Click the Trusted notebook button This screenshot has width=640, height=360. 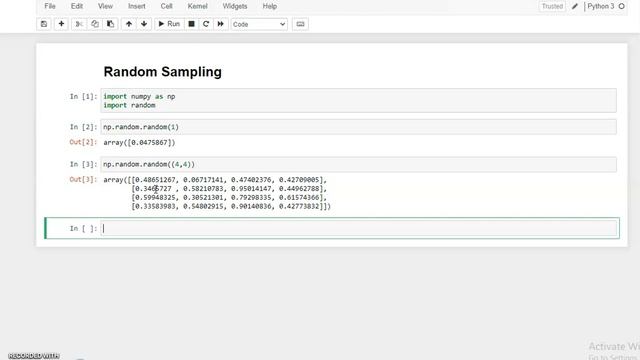(552, 6)
